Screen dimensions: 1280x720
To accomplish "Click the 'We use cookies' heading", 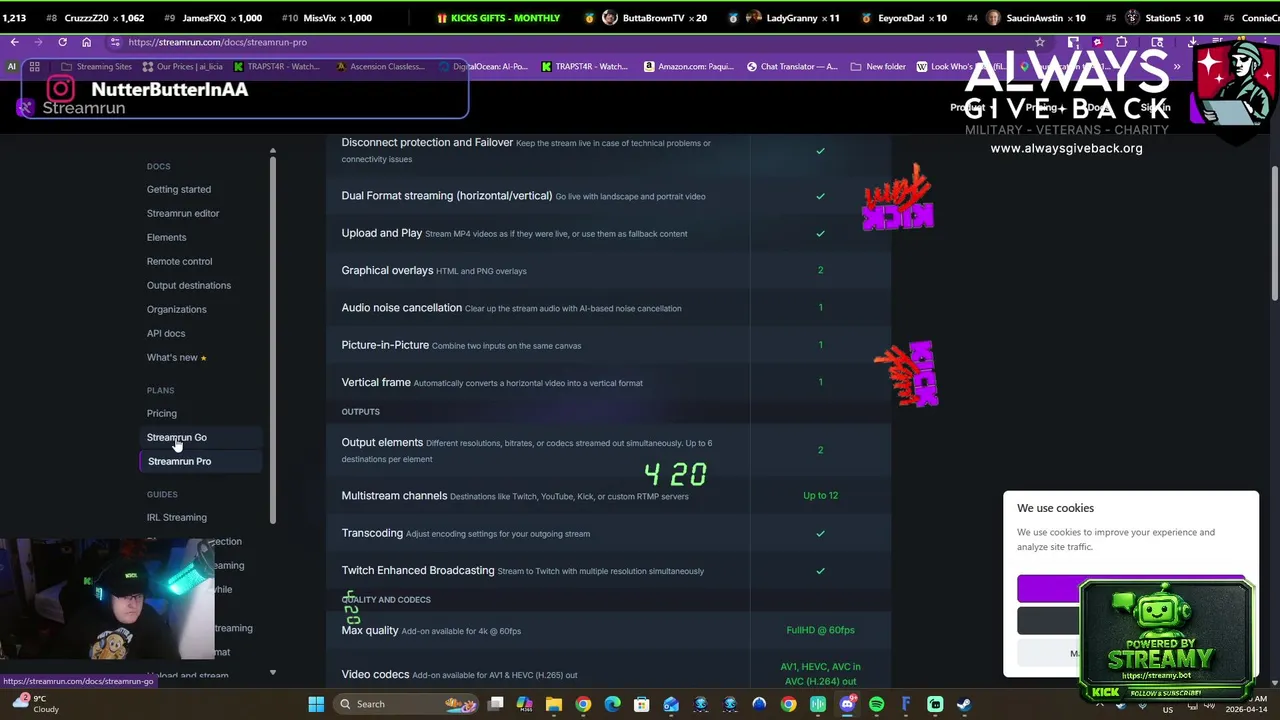I will click(1055, 508).
